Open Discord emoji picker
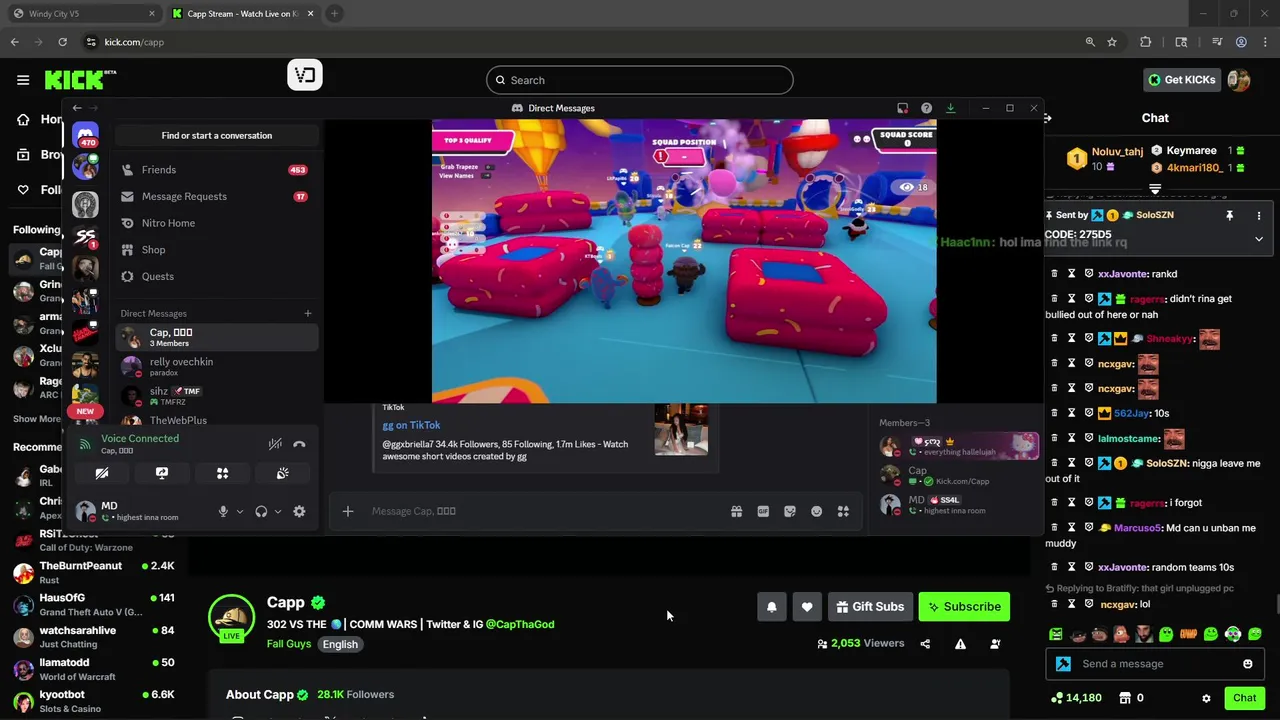 [817, 512]
